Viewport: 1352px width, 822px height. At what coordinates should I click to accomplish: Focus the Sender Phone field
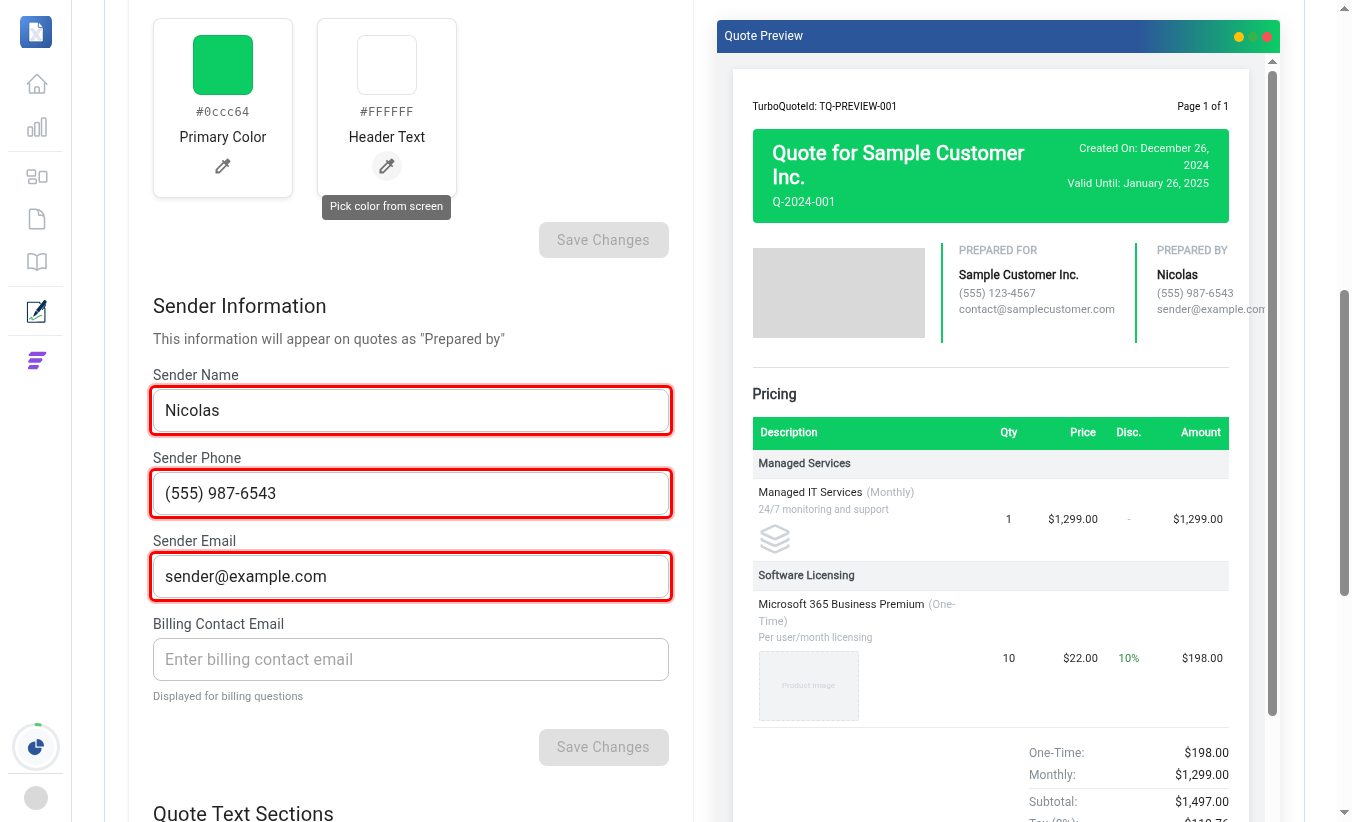[411, 493]
